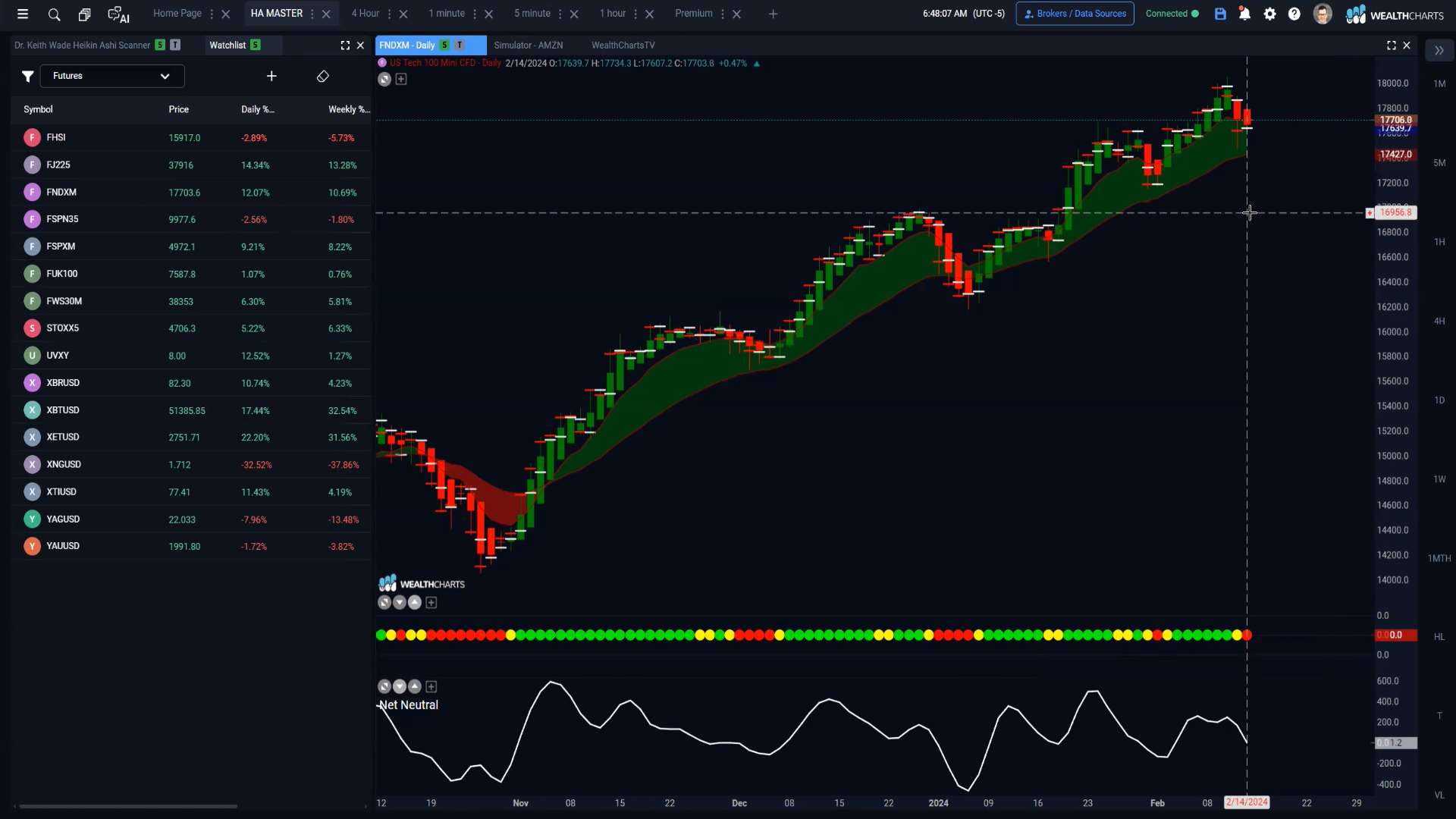The image size is (1456, 819).
Task: Sort watchlist by Daily % column
Action: [258, 109]
